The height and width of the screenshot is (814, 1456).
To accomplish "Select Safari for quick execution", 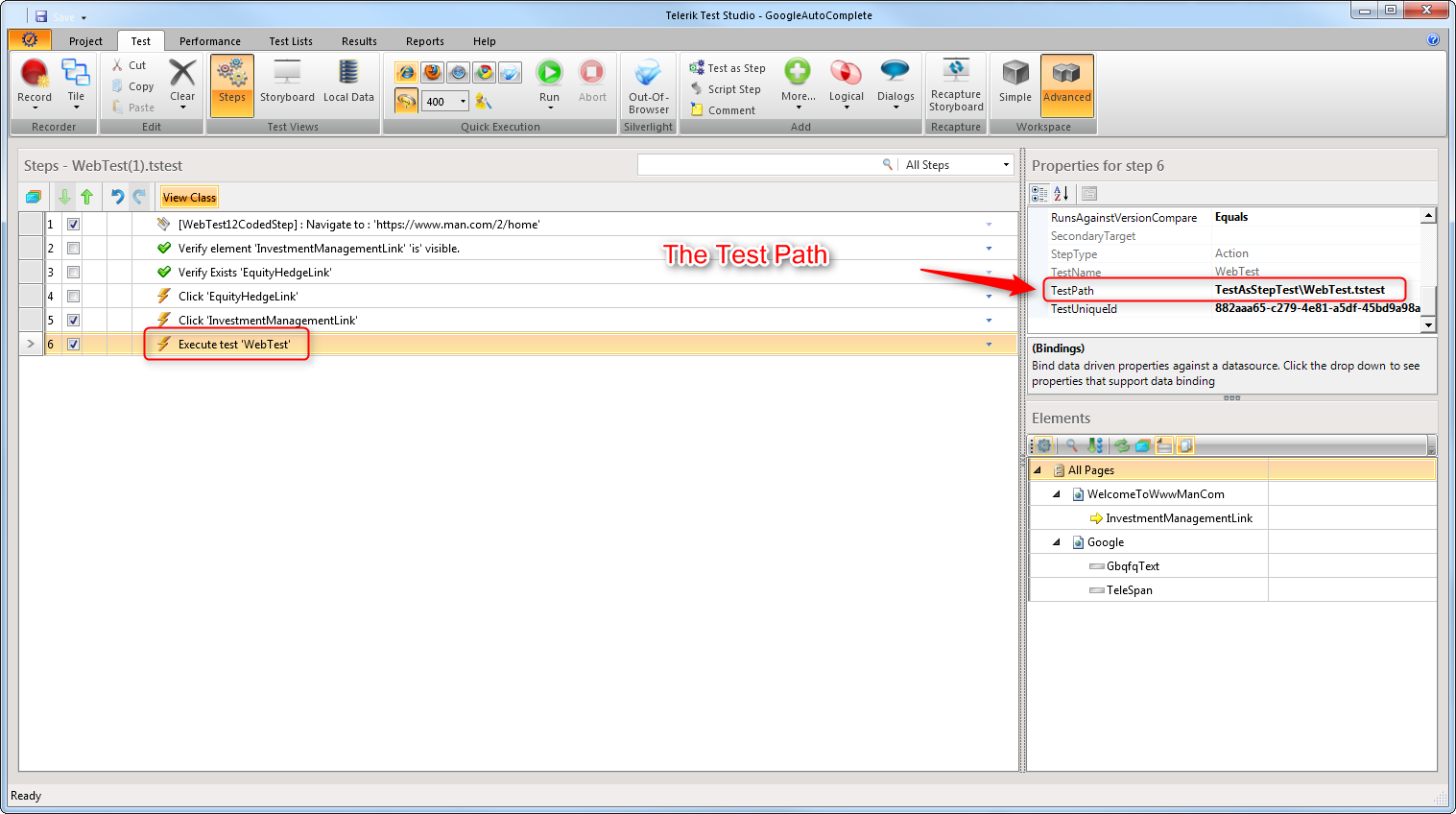I will point(459,73).
